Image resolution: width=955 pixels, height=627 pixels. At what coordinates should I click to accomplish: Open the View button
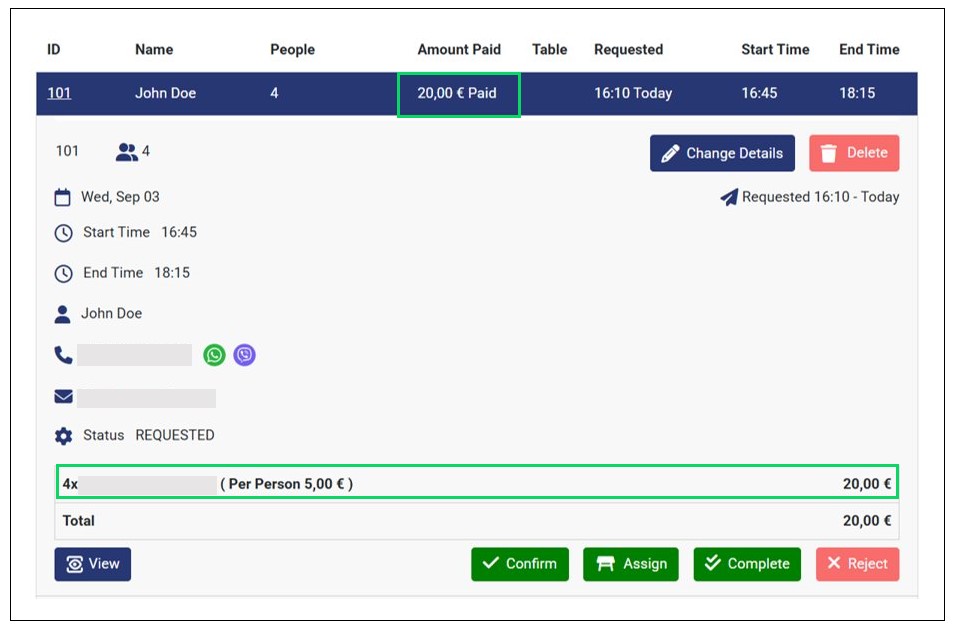coord(92,564)
